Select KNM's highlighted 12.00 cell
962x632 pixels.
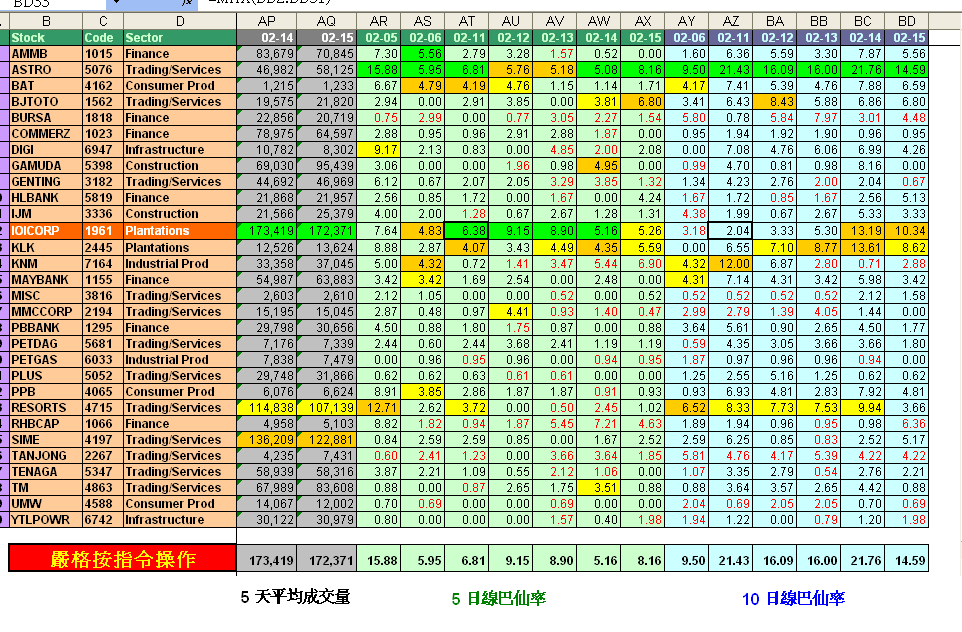[731, 263]
